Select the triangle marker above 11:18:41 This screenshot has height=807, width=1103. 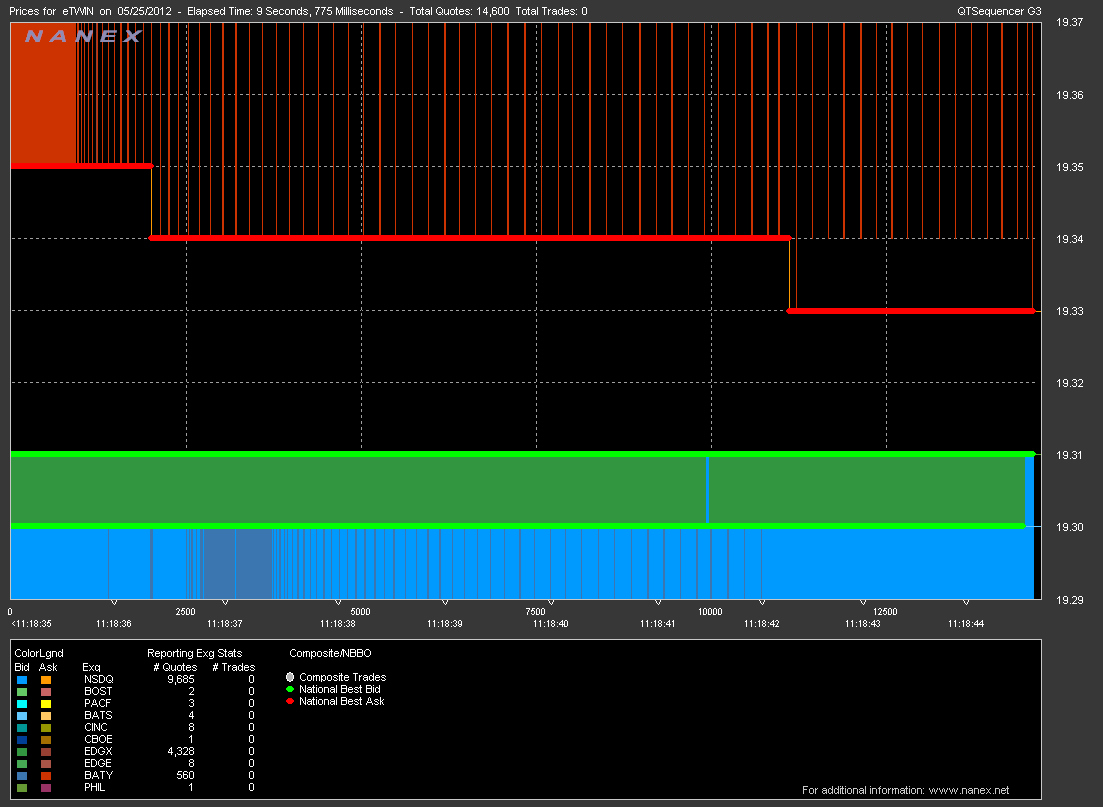[658, 602]
